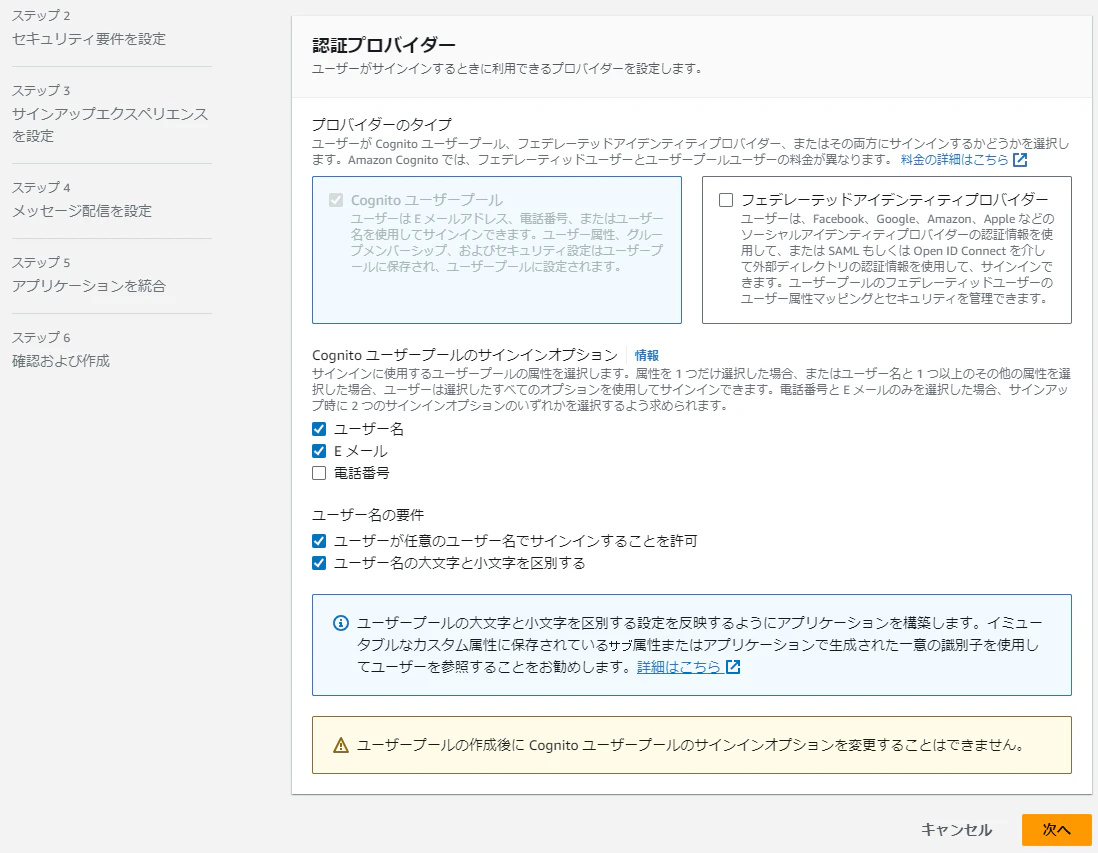The height and width of the screenshot is (853, 1098).
Task: Go to step 3 サインアップエクスペリエンスを設定
Action: click(110, 125)
